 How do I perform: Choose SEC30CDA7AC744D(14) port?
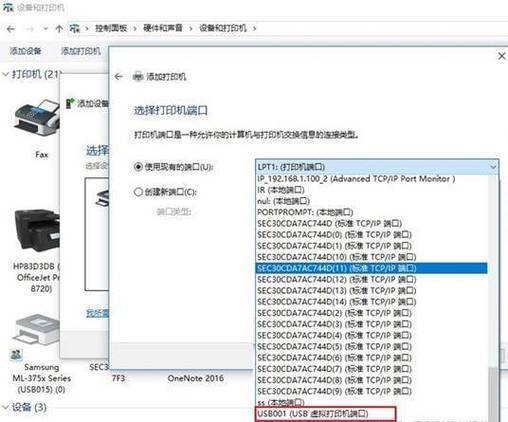coord(372,302)
